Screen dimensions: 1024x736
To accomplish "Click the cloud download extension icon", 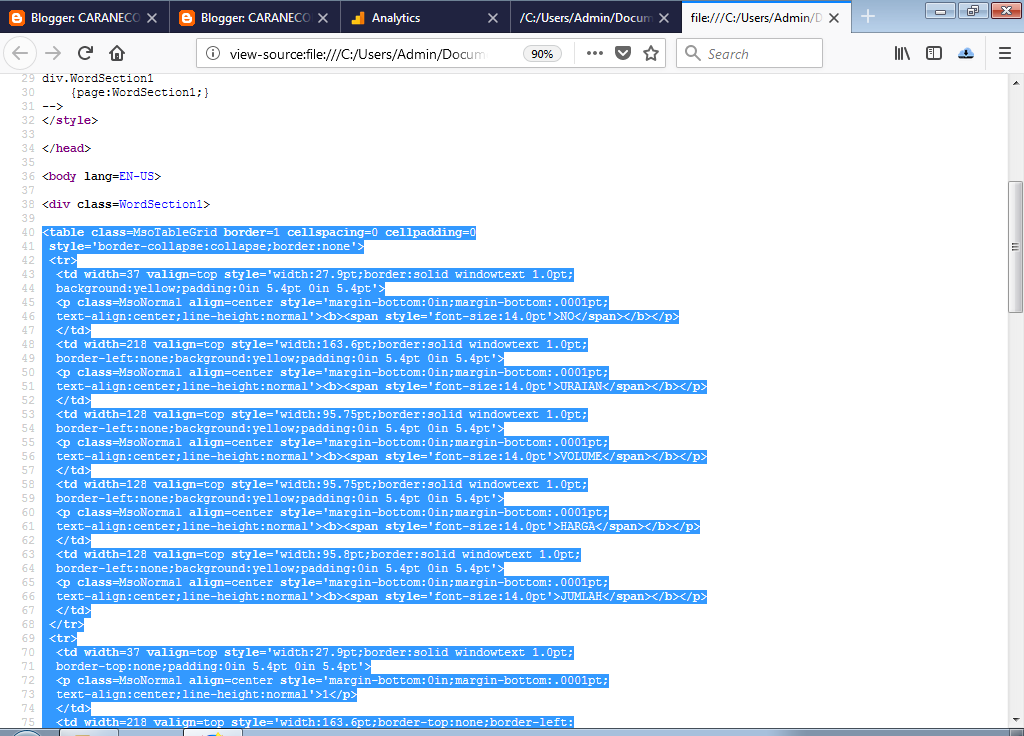I will 966,54.
